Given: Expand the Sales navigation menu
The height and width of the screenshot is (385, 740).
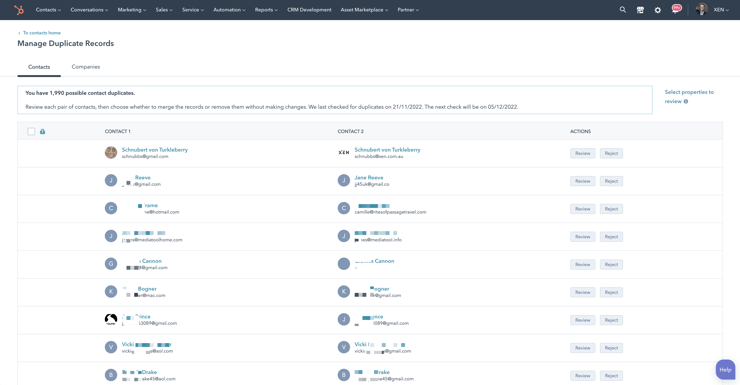Looking at the screenshot, I should (x=164, y=9).
